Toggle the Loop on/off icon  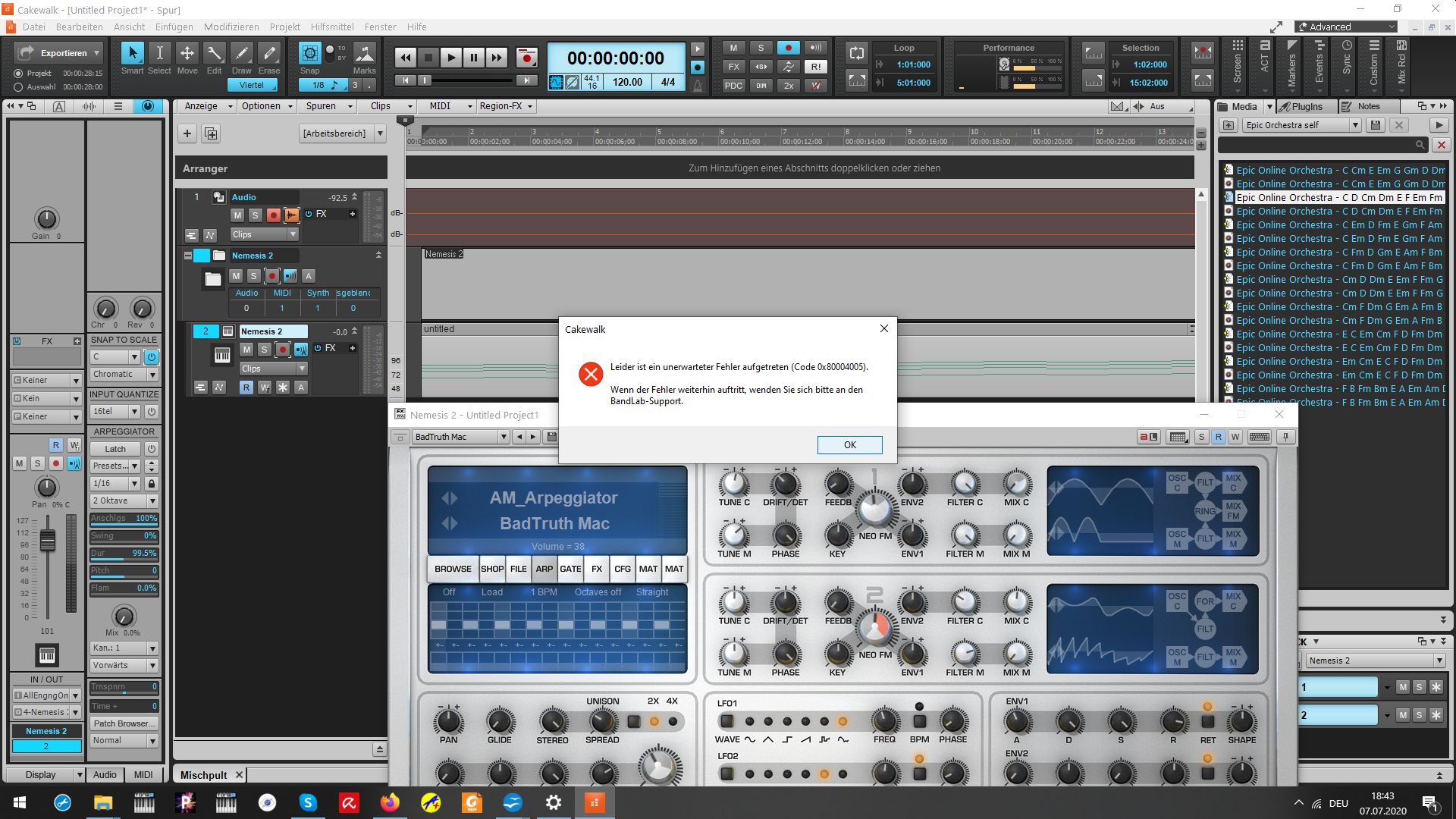856,53
